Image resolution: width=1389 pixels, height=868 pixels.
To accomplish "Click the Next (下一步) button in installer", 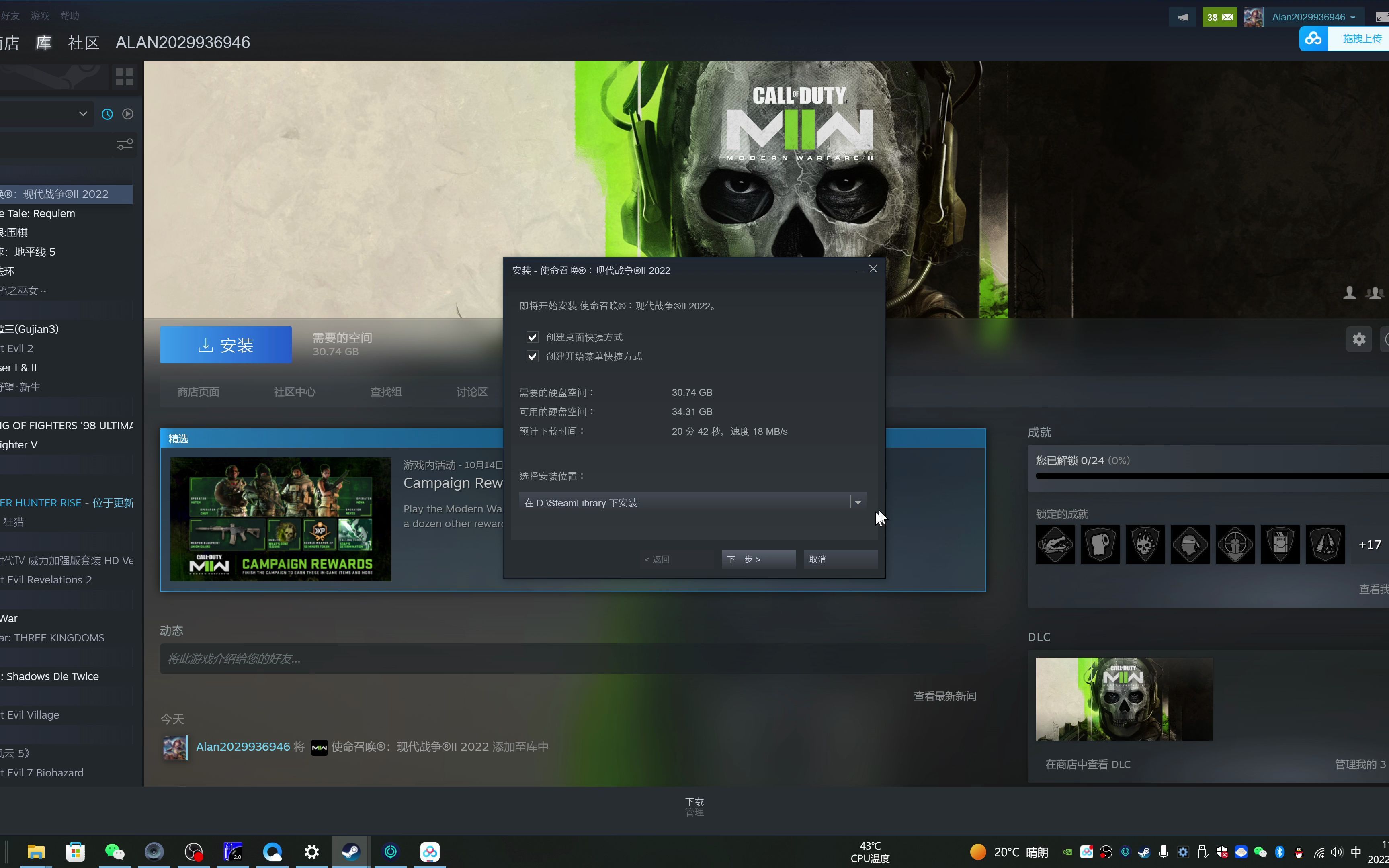I will (x=758, y=559).
